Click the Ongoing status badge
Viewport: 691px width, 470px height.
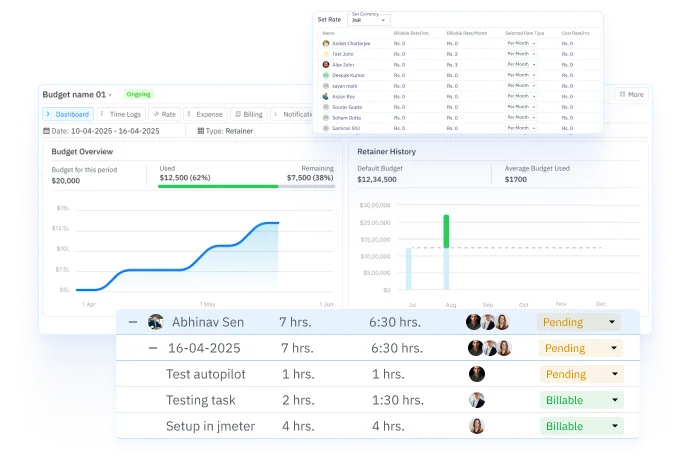pos(138,94)
